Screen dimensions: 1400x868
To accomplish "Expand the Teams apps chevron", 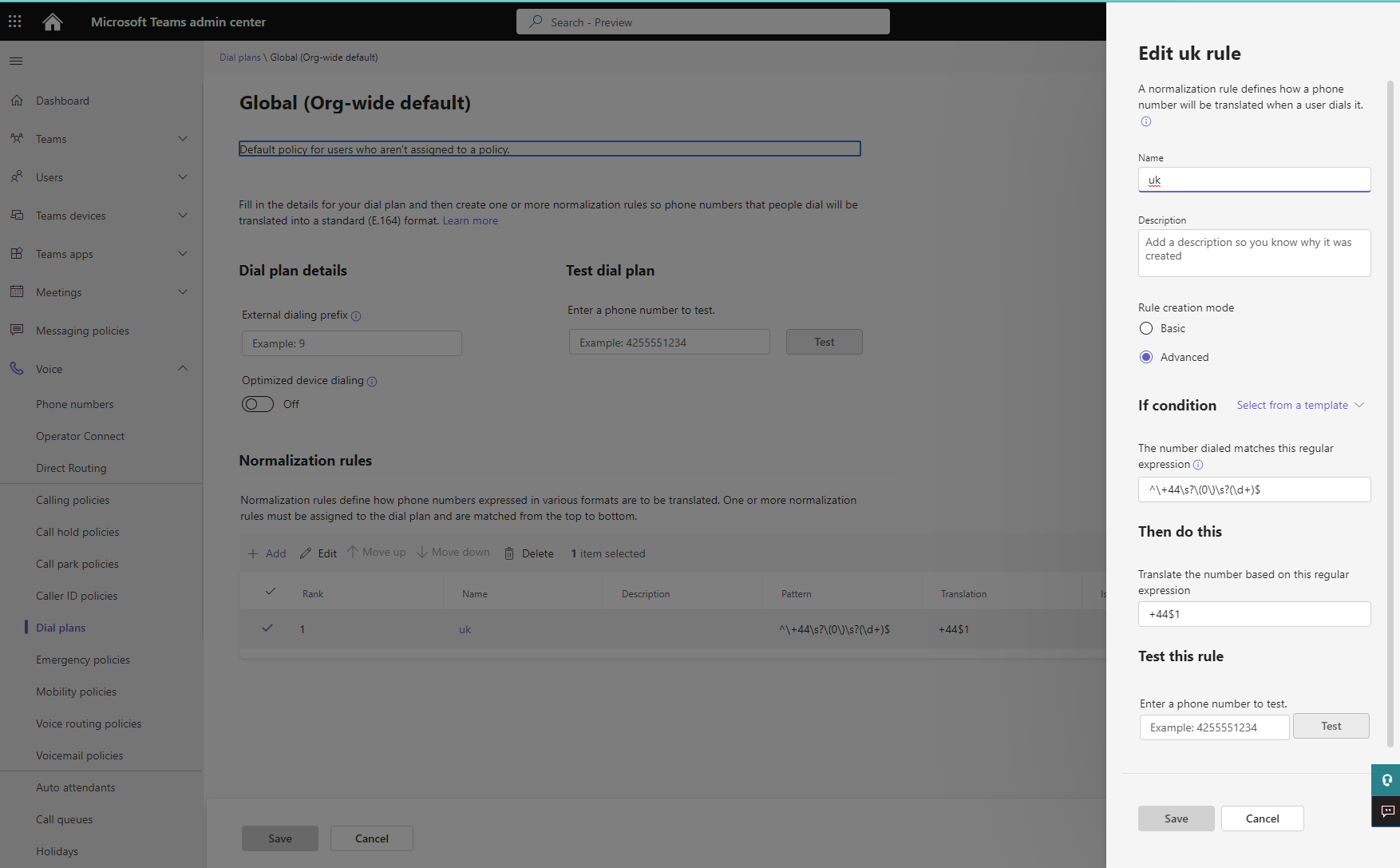I will [x=183, y=254].
